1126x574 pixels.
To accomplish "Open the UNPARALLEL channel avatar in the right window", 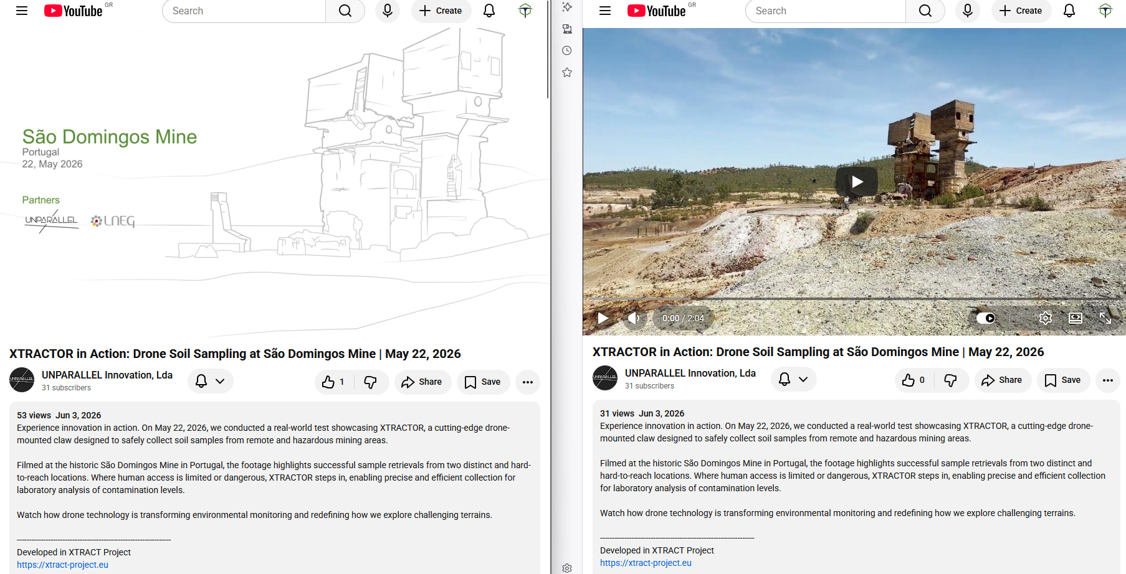I will coord(605,378).
